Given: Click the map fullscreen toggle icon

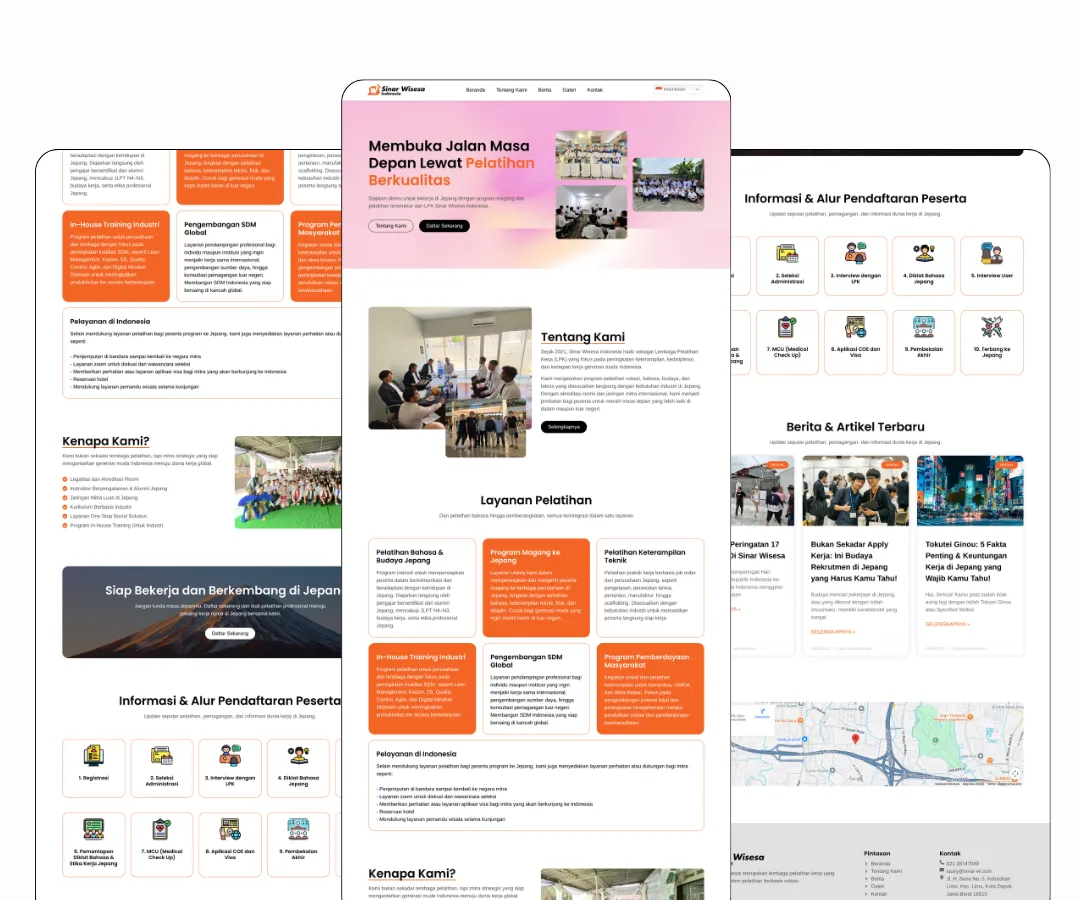Looking at the screenshot, I should 1015,773.
